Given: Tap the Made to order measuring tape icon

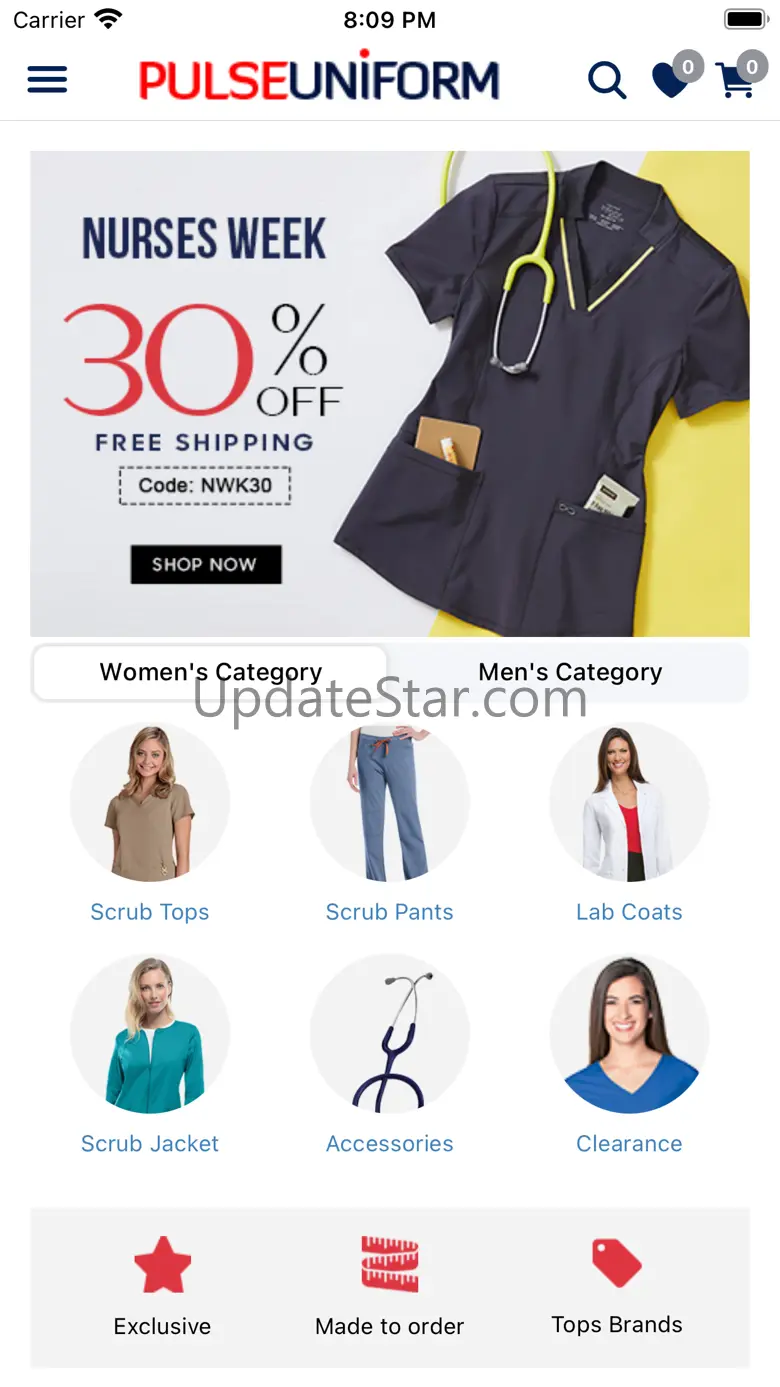Looking at the screenshot, I should (x=390, y=1264).
